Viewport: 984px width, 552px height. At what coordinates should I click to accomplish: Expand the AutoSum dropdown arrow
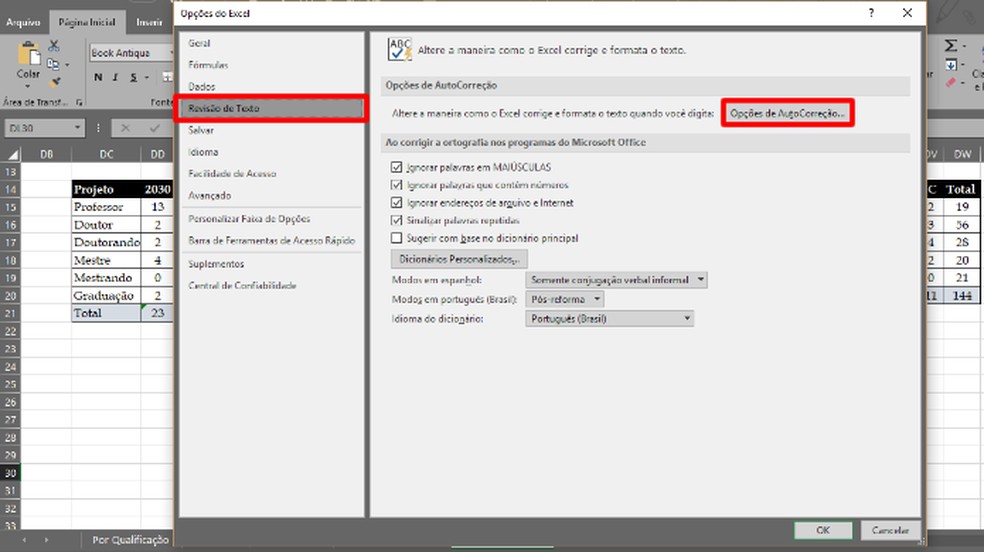click(964, 46)
